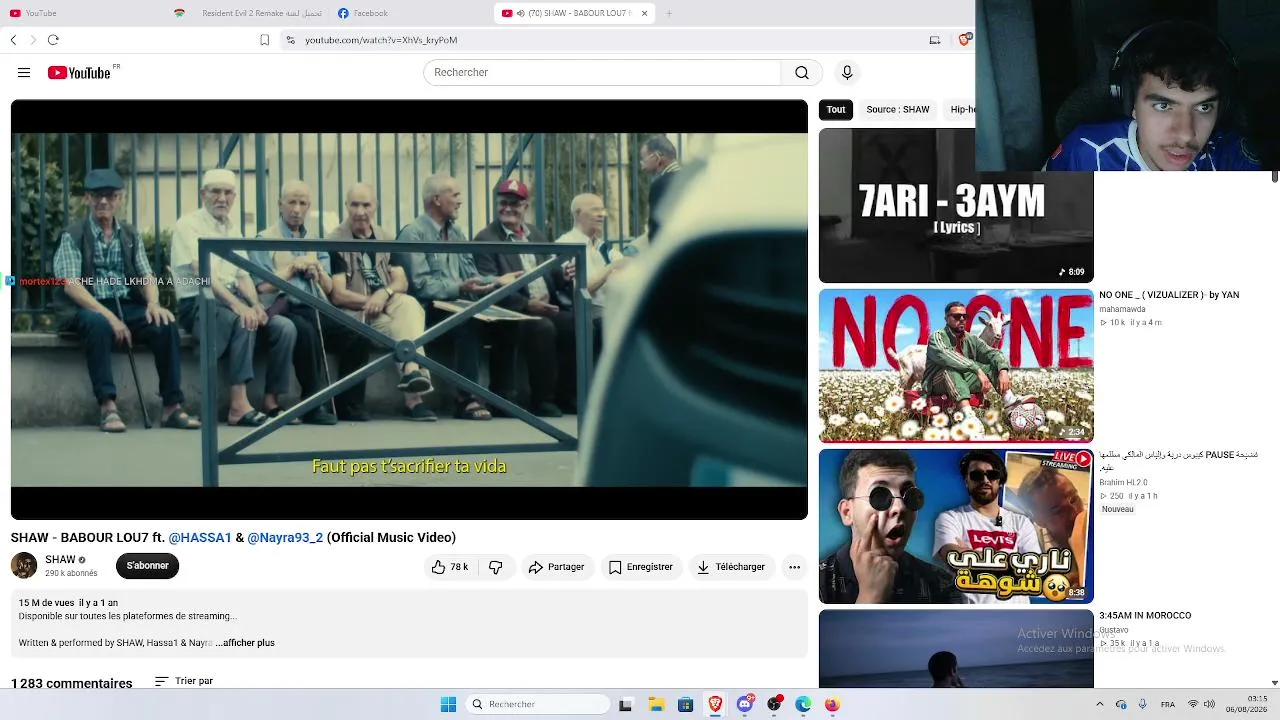Open a new browser tab

coord(669,13)
